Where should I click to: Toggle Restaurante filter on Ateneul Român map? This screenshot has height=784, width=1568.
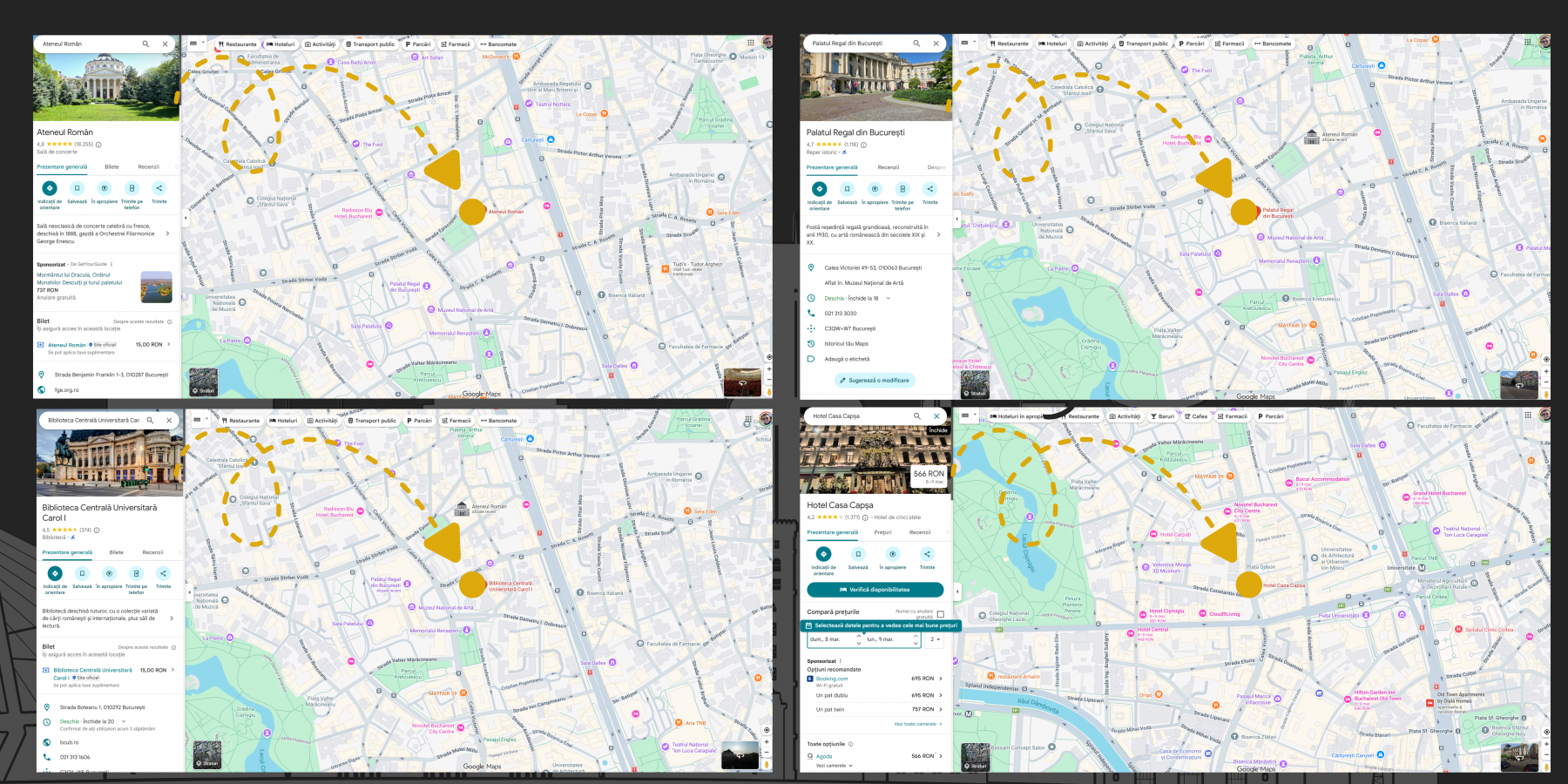coord(237,44)
